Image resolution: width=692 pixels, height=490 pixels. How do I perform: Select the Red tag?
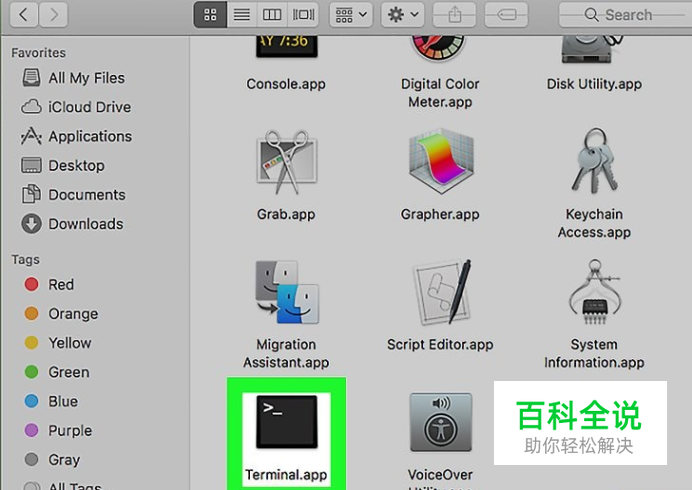coord(49,284)
